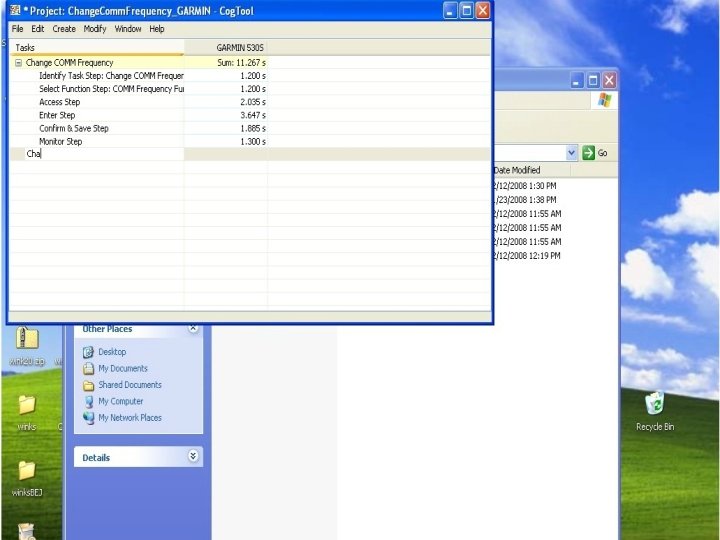Screen dimensions: 720x540
Task: Click the Tasks column header
Action: [x=97, y=48]
